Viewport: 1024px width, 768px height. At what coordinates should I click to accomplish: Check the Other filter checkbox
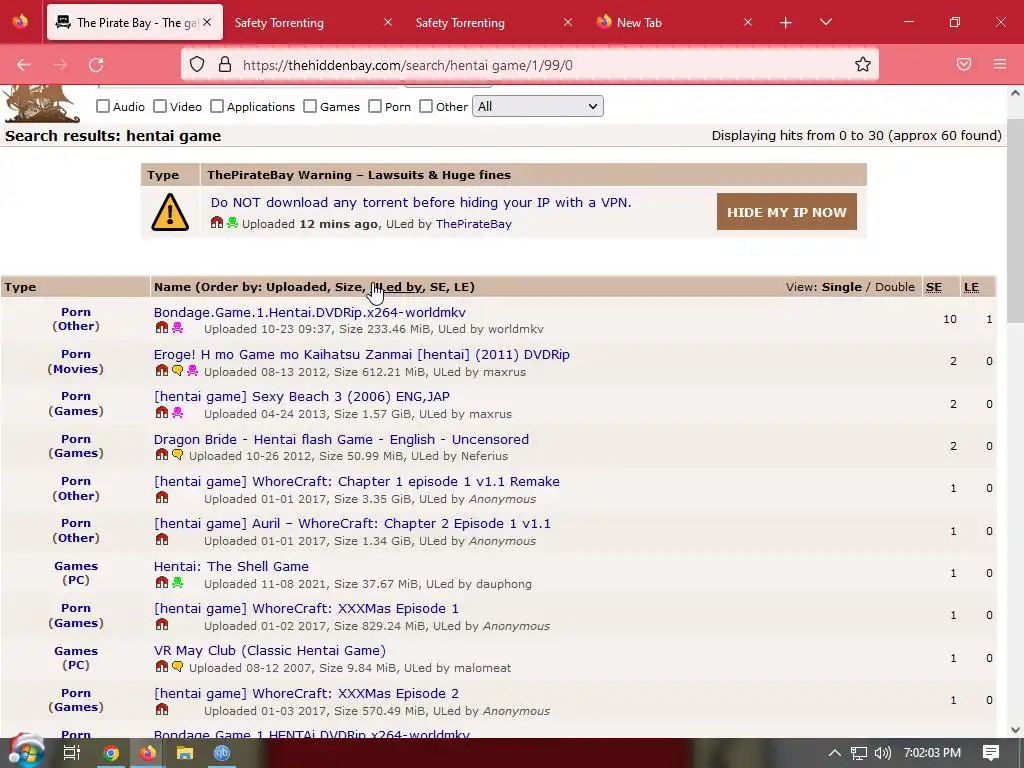click(x=426, y=106)
